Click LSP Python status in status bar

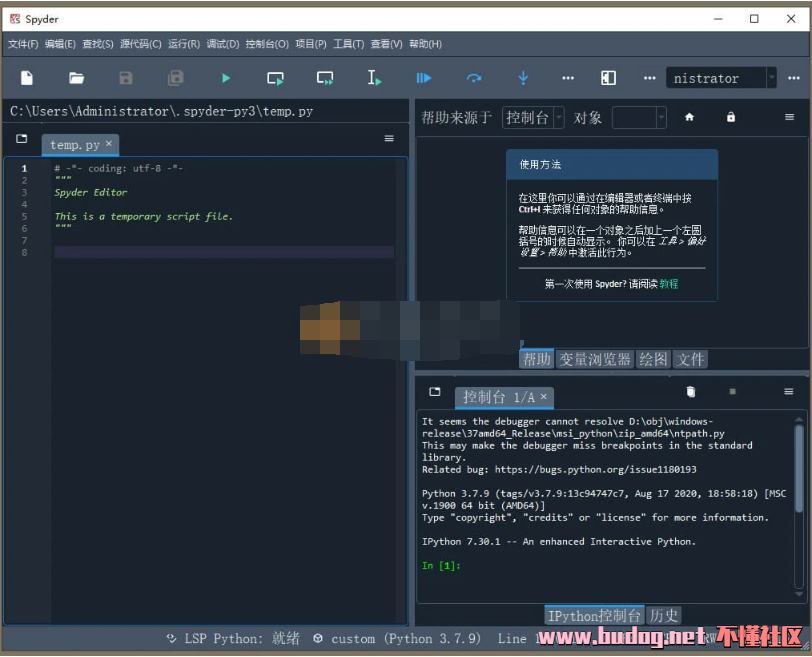click(234, 639)
